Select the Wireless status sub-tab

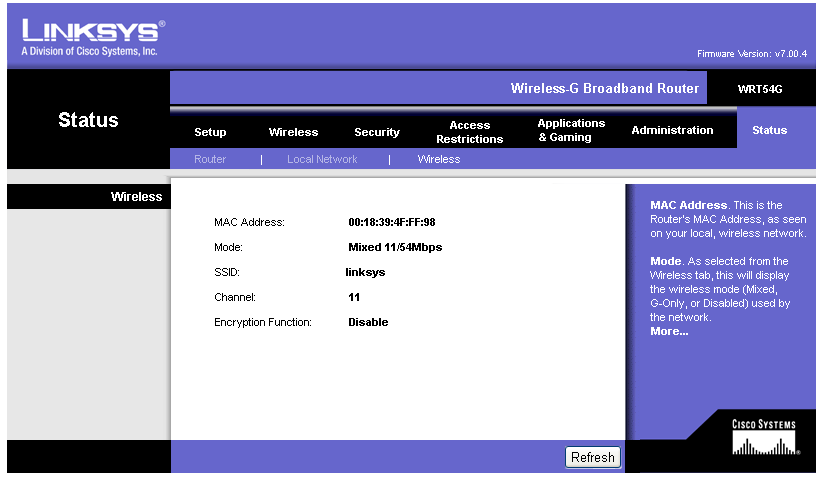click(439, 159)
